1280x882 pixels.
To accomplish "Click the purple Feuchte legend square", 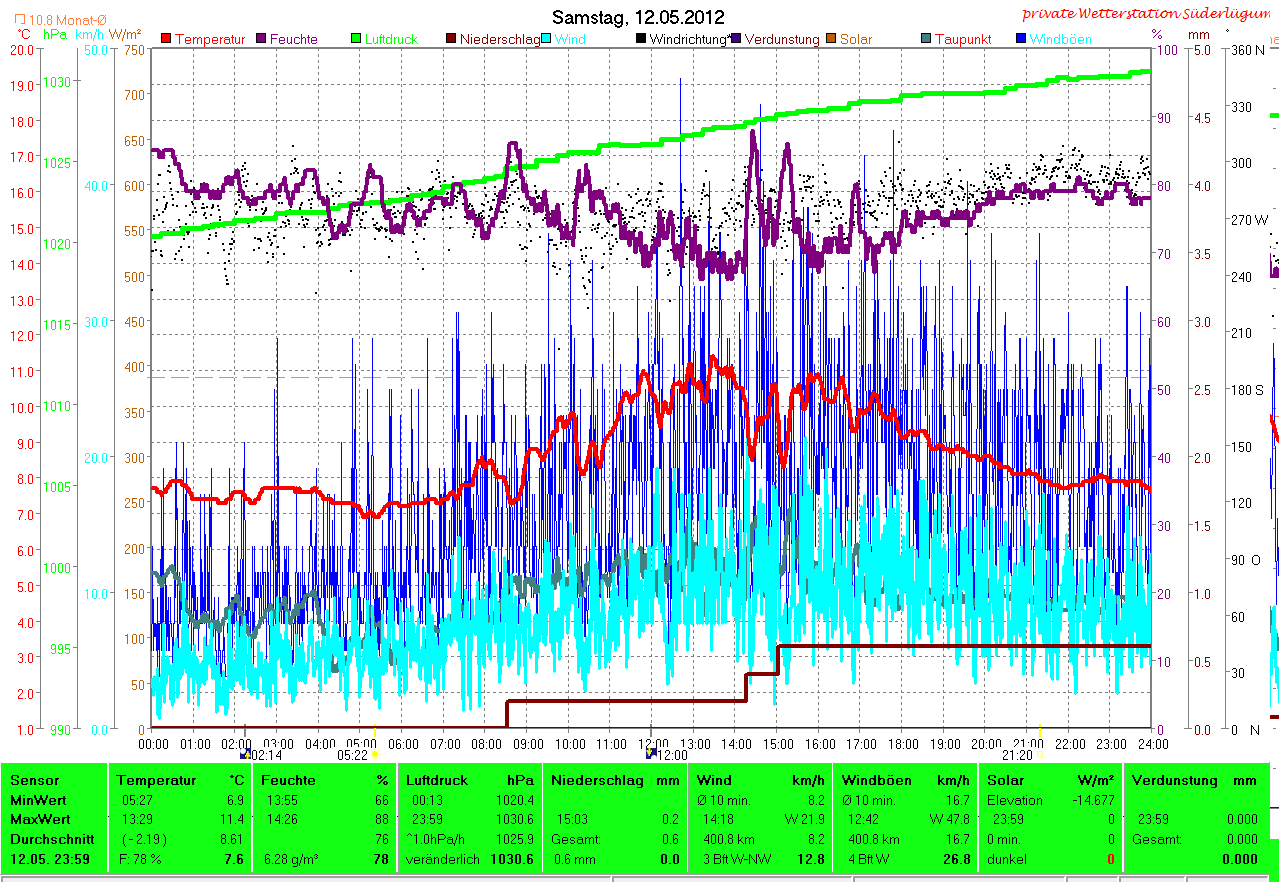I will point(263,39).
